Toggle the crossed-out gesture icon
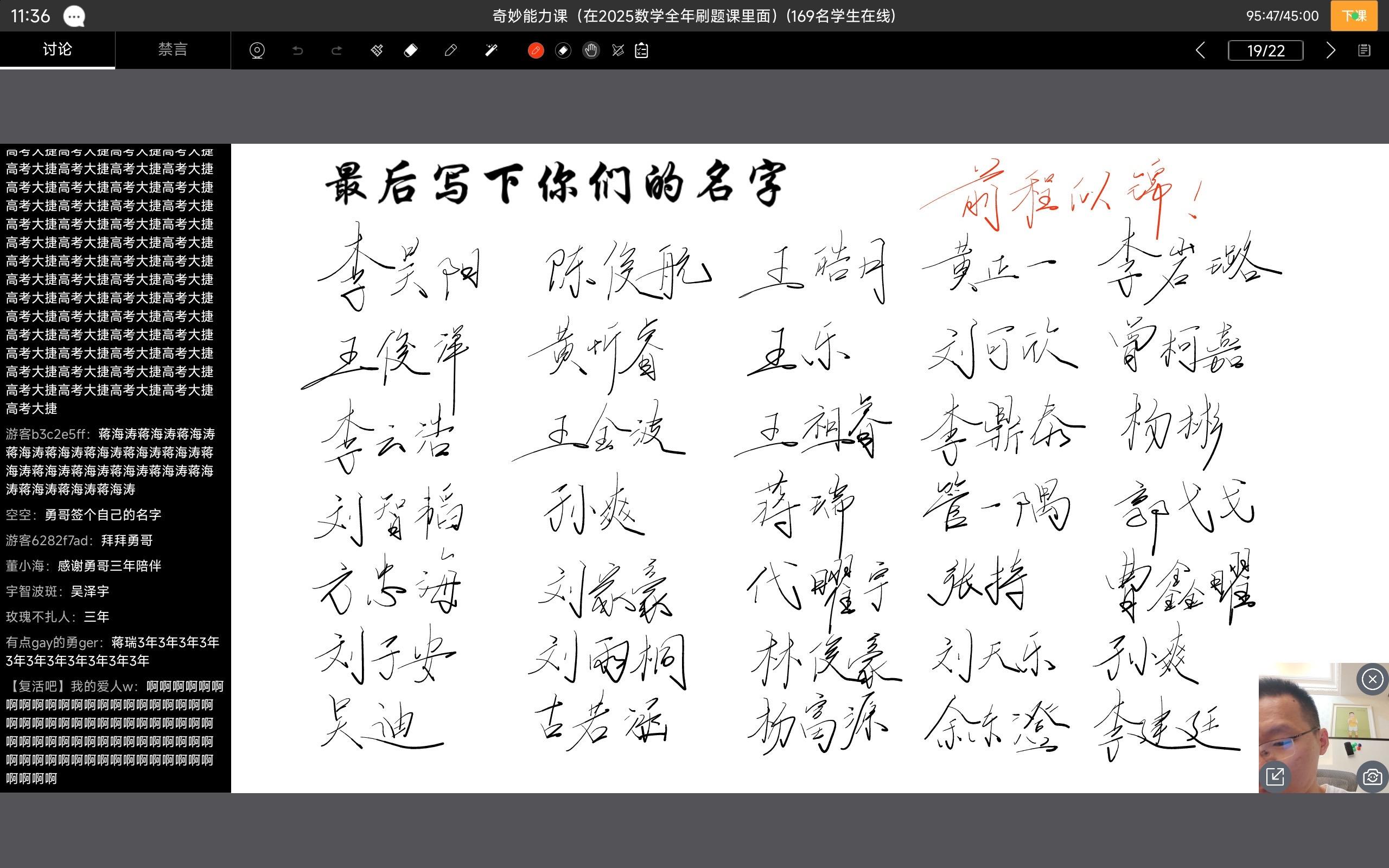 click(617, 50)
